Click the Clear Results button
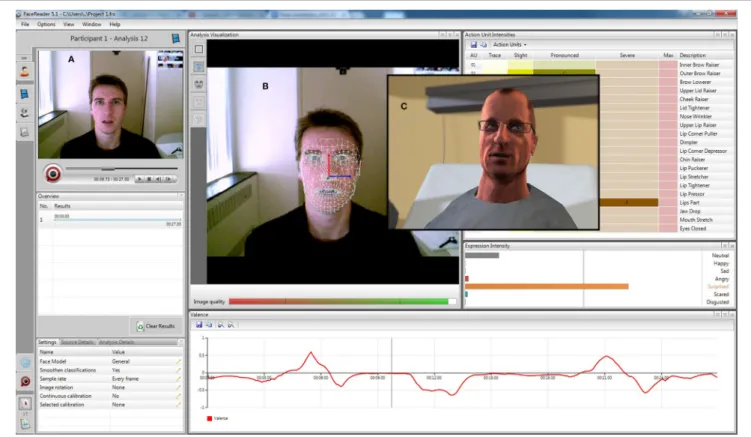This screenshot has height=437, width=751. 155,326
